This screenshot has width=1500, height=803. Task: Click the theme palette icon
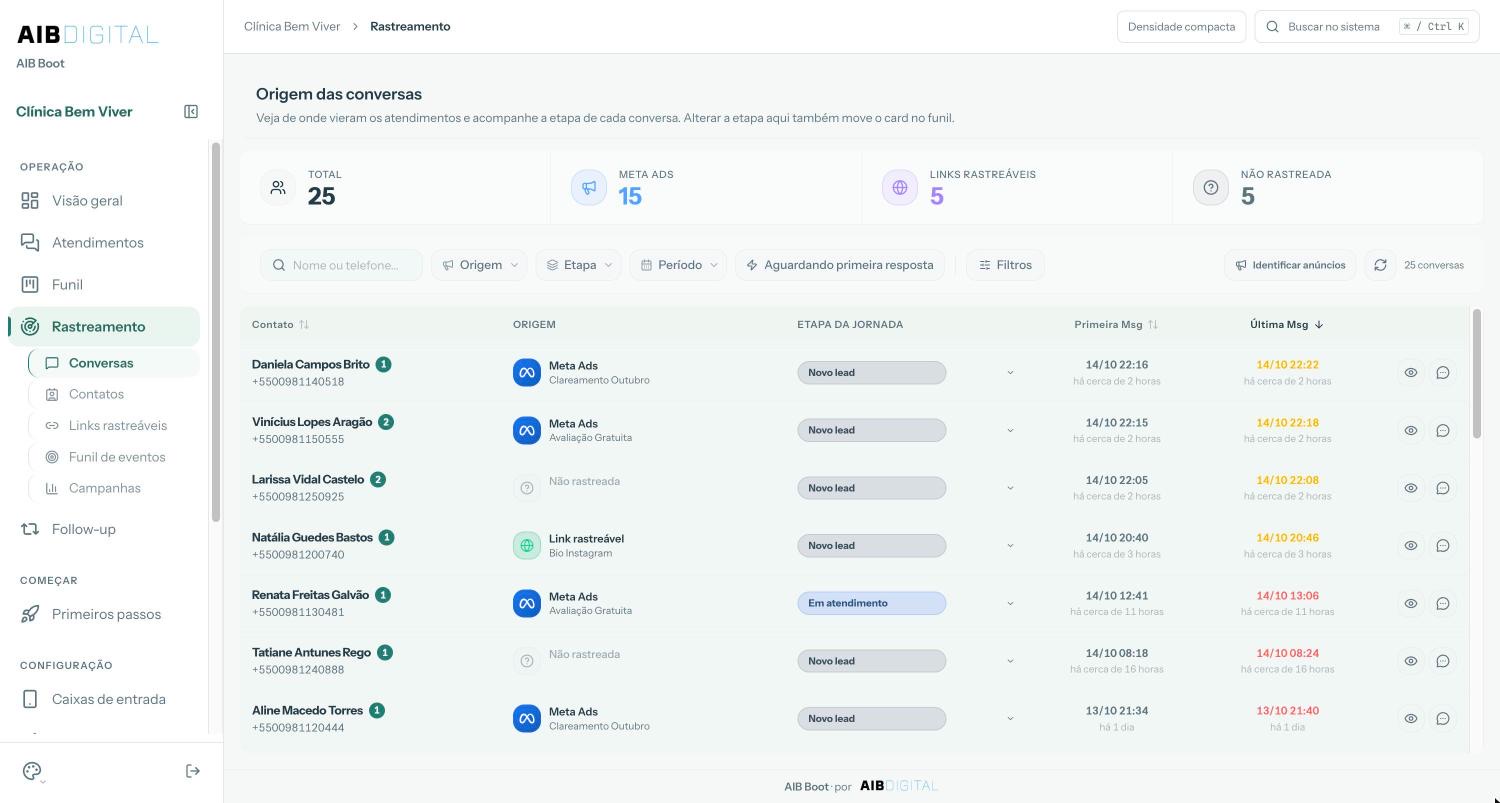point(32,771)
